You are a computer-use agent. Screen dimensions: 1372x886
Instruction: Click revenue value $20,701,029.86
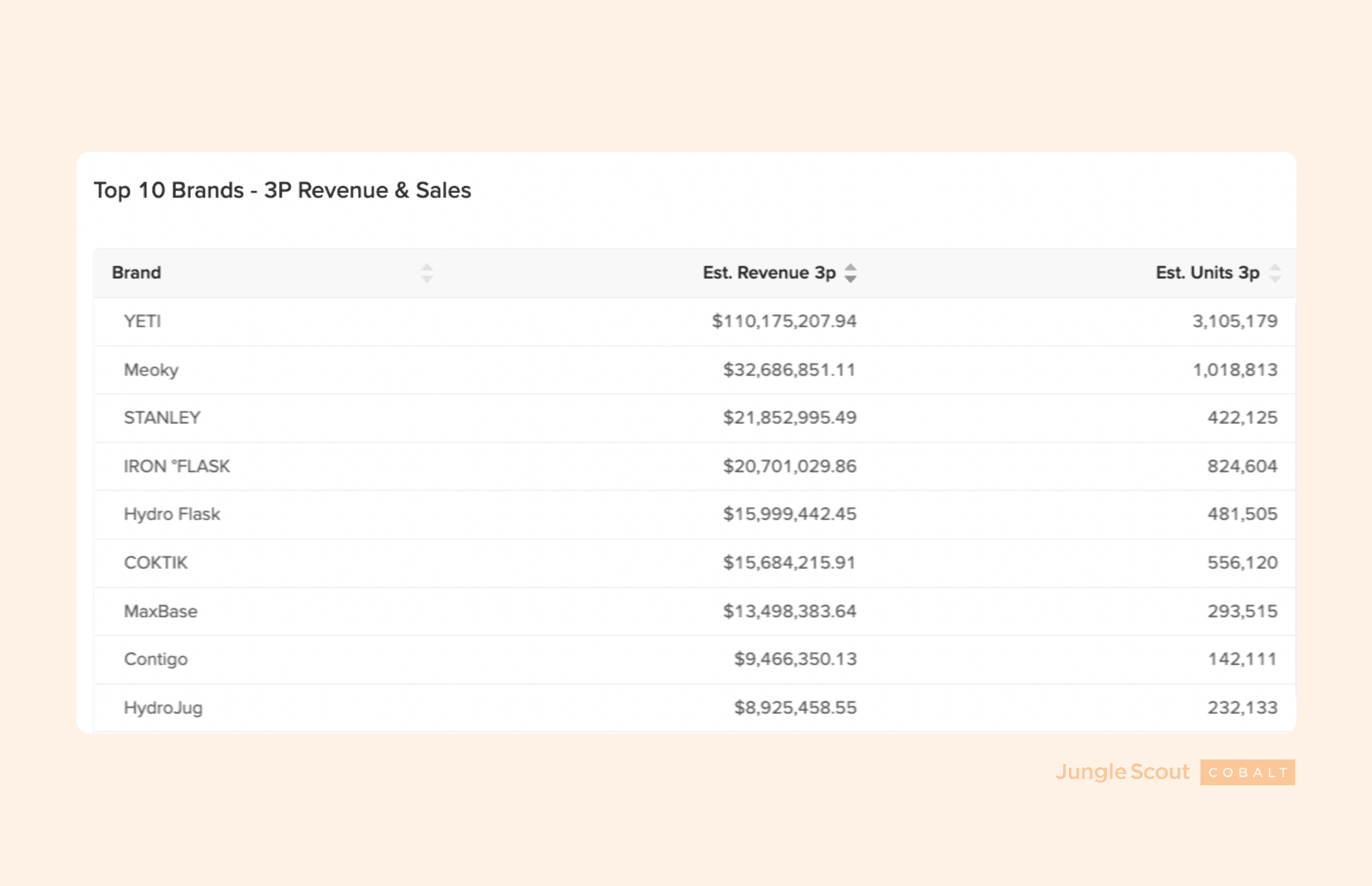pos(790,466)
